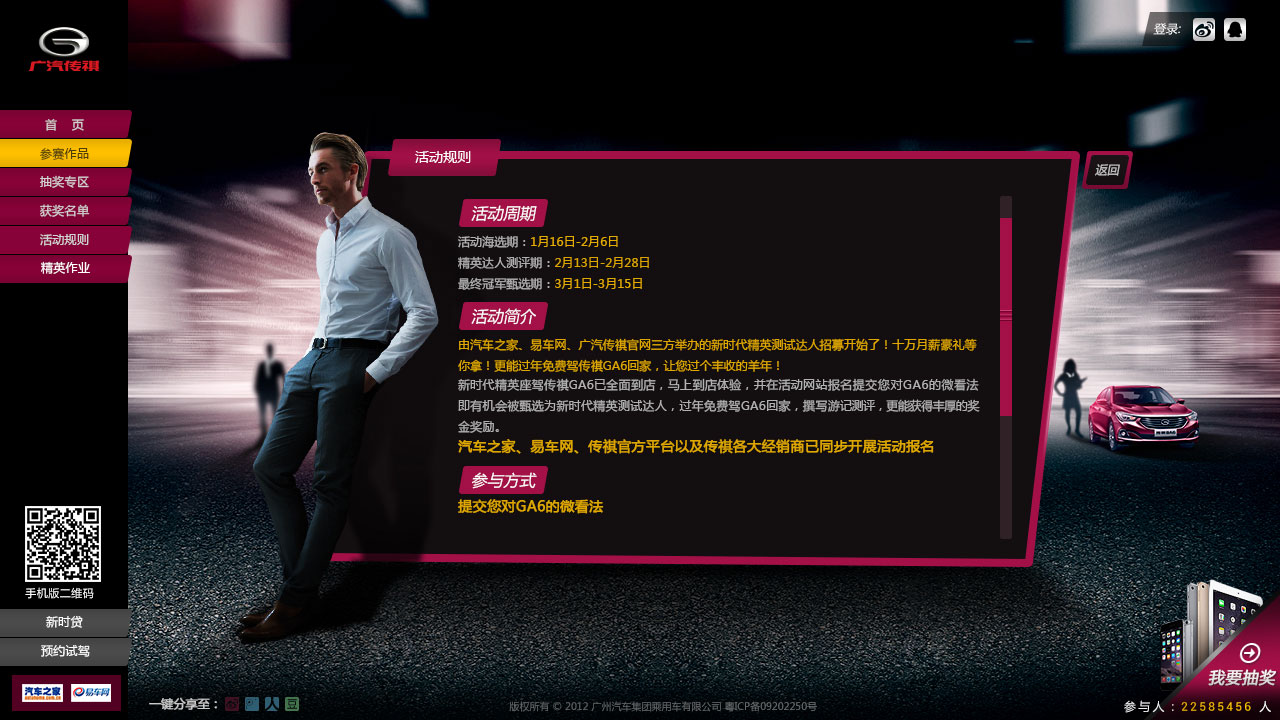Log in with the Weibo icon
1280x720 pixels.
click(x=1204, y=30)
